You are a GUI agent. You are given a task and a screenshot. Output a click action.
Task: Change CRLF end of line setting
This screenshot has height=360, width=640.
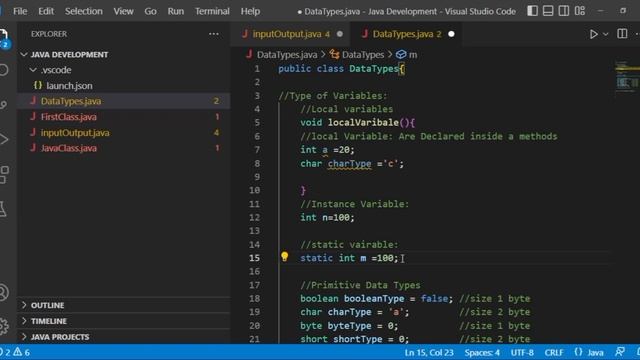(554, 353)
